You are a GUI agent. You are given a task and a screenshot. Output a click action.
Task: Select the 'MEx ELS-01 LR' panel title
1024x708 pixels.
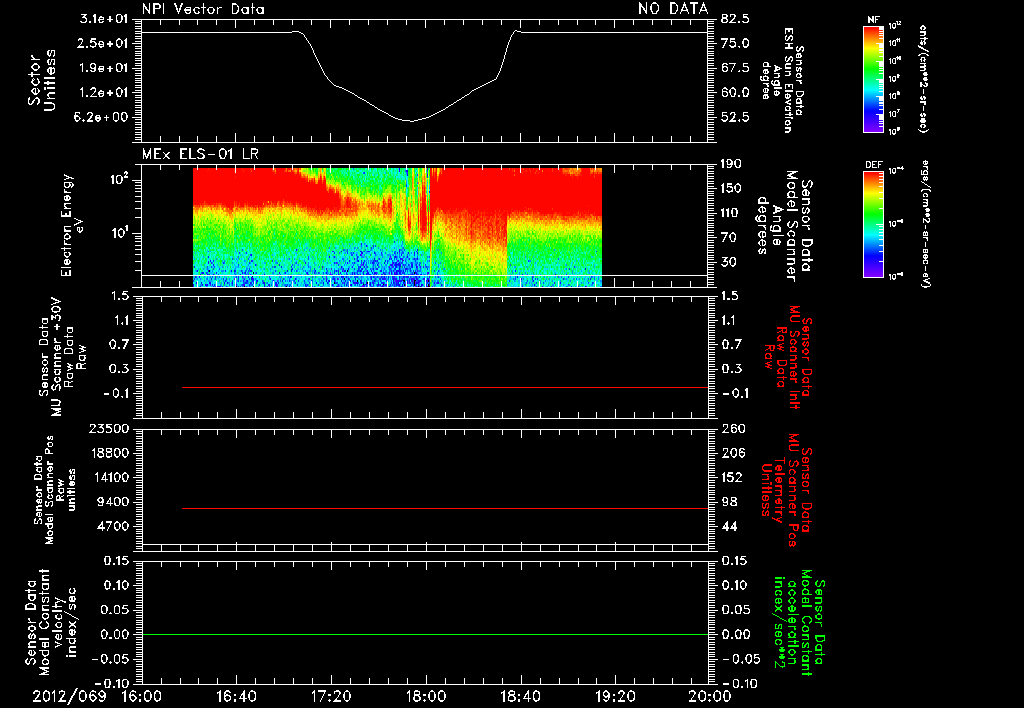coord(200,155)
